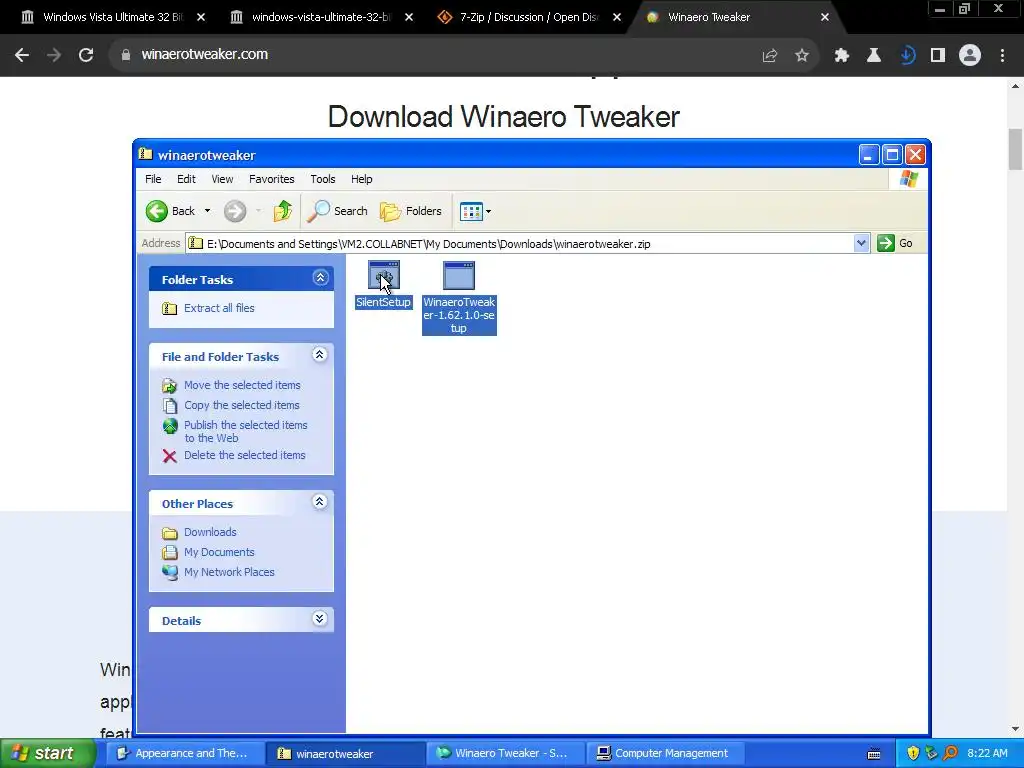Select the WinaeroTweaker-1.62.1.0-setup file icon
Screen dimensions: 1024x768
(458, 276)
